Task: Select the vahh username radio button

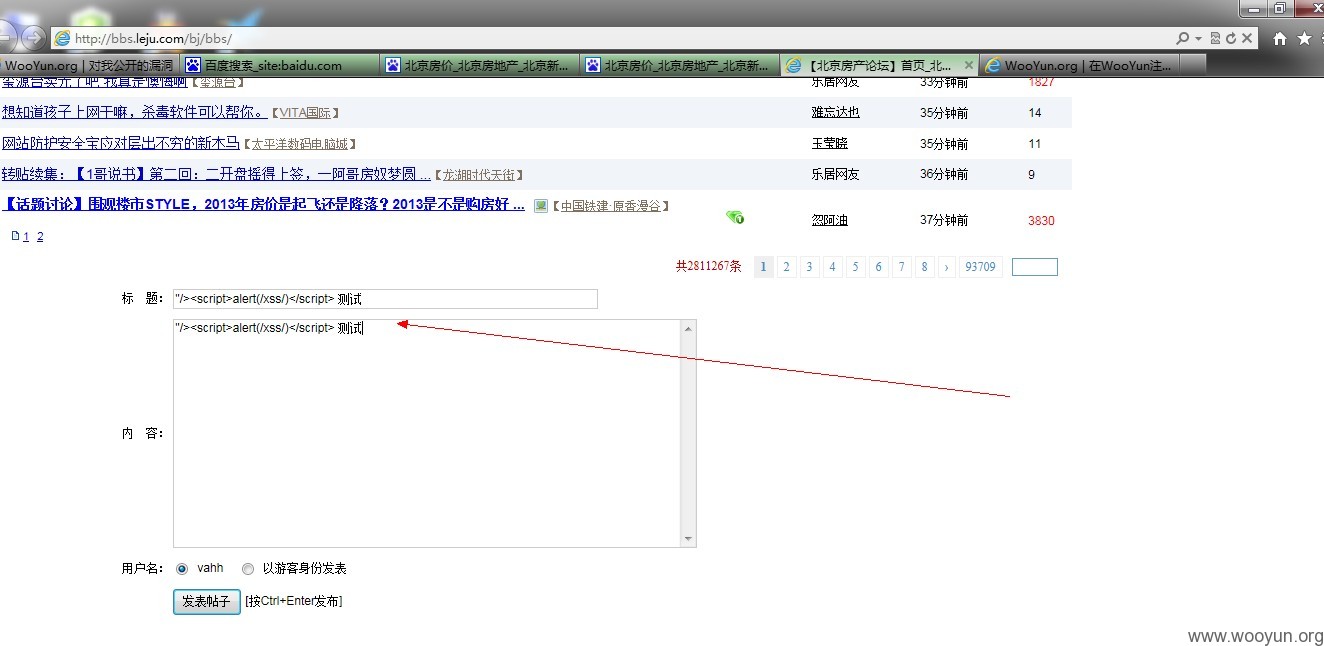Action: (182, 568)
